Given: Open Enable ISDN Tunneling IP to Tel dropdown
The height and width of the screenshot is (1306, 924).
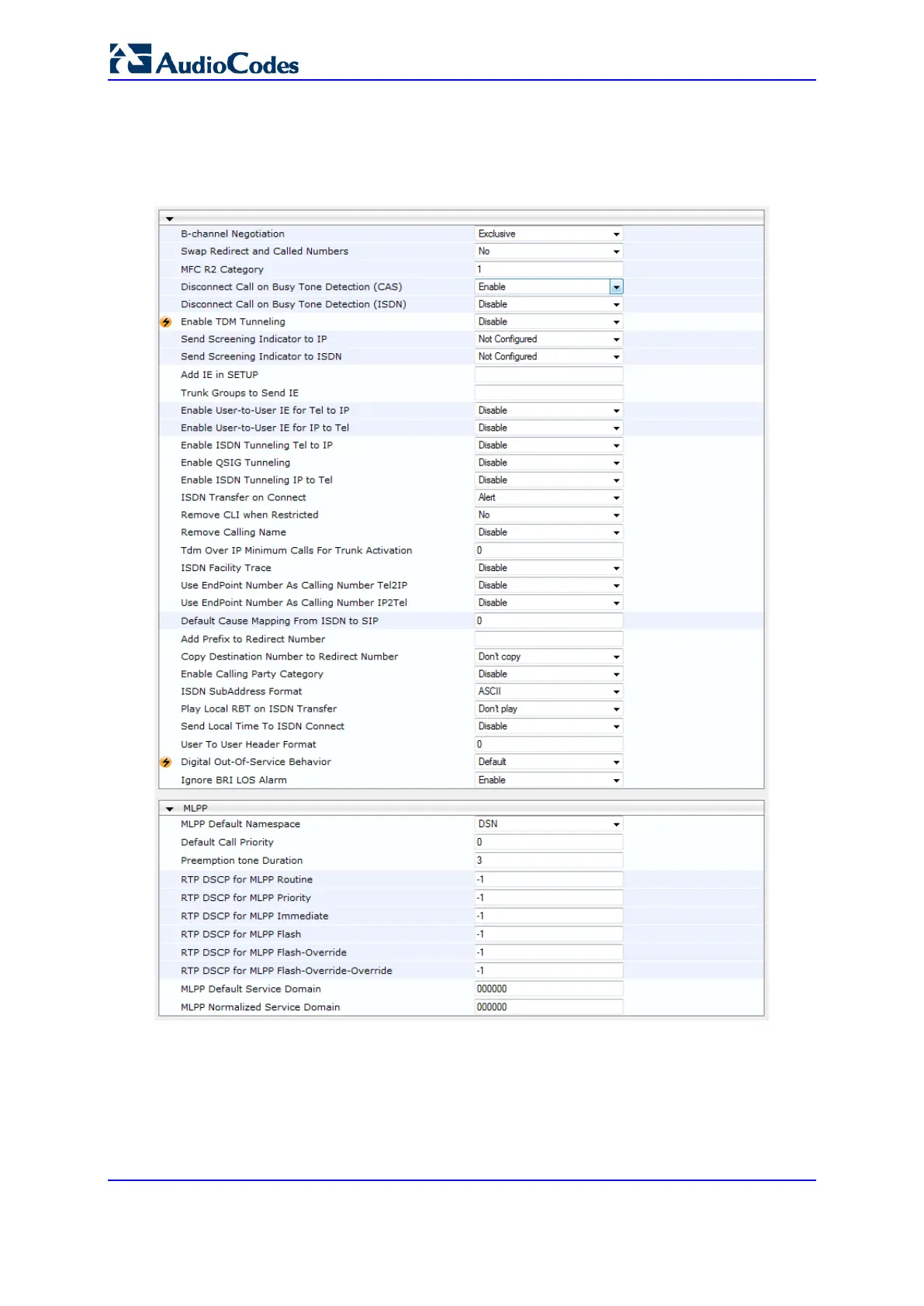Looking at the screenshot, I should [549, 480].
